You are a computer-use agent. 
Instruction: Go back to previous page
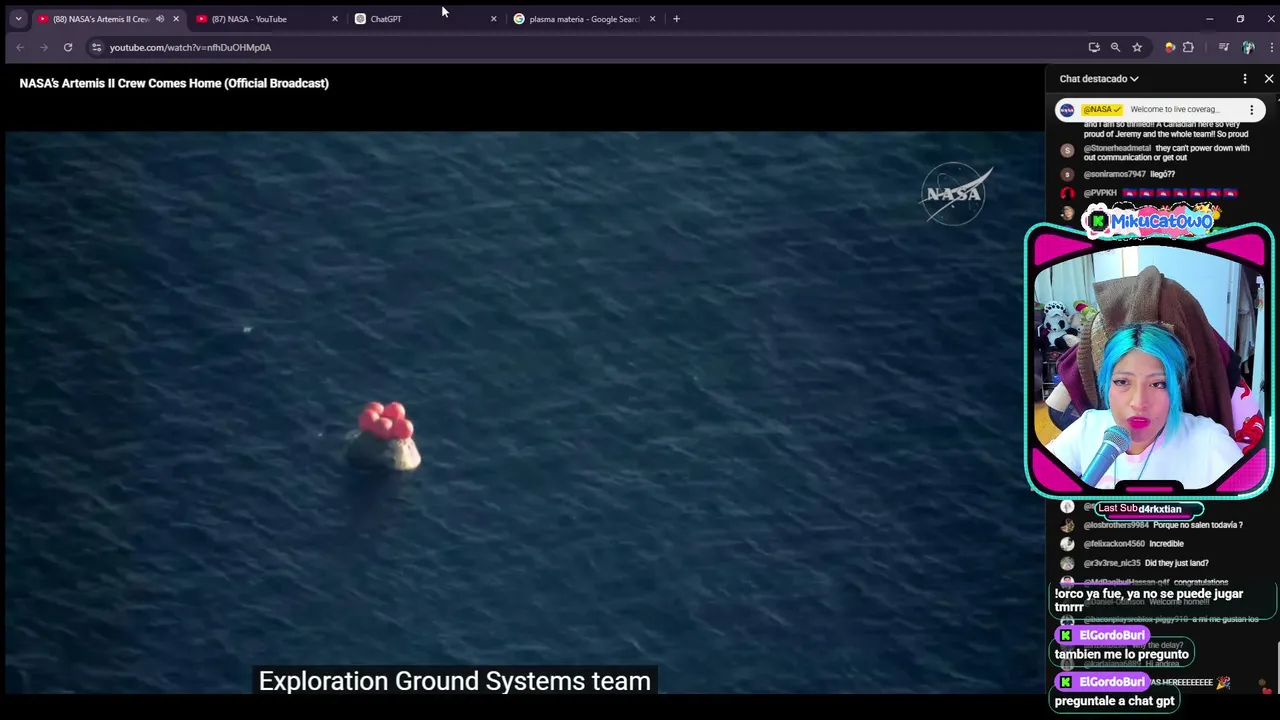tap(20, 47)
